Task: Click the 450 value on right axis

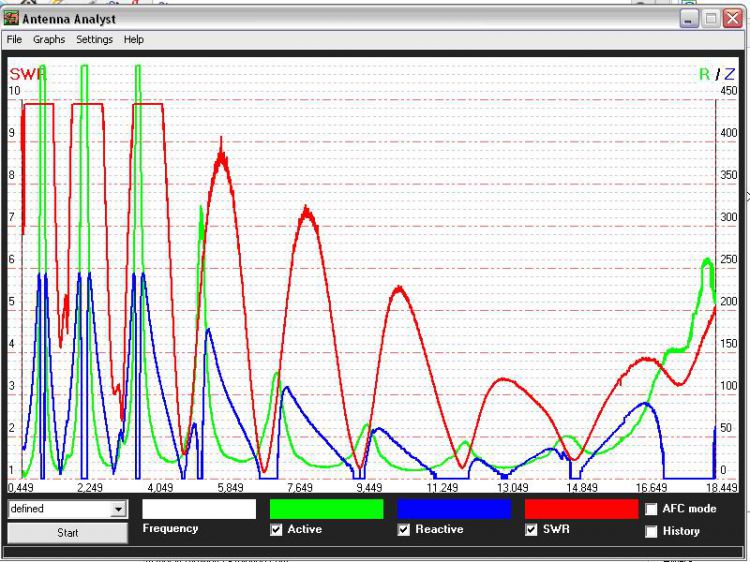Action: click(x=728, y=91)
